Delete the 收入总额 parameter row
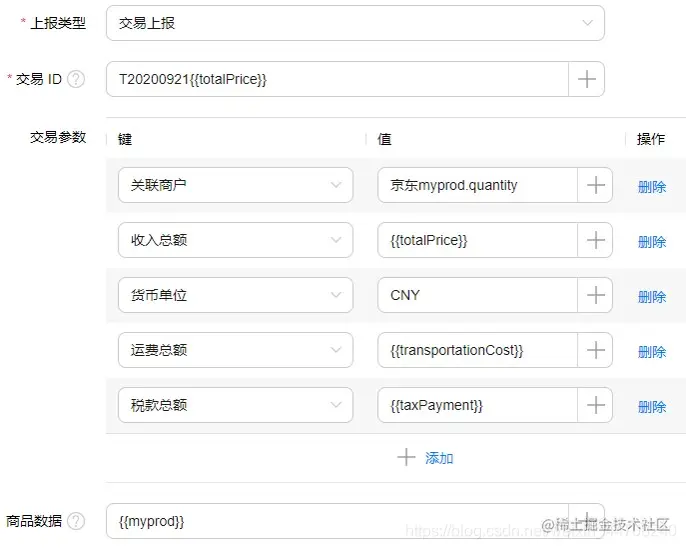Image resolution: width=686 pixels, height=549 pixels. click(x=652, y=242)
